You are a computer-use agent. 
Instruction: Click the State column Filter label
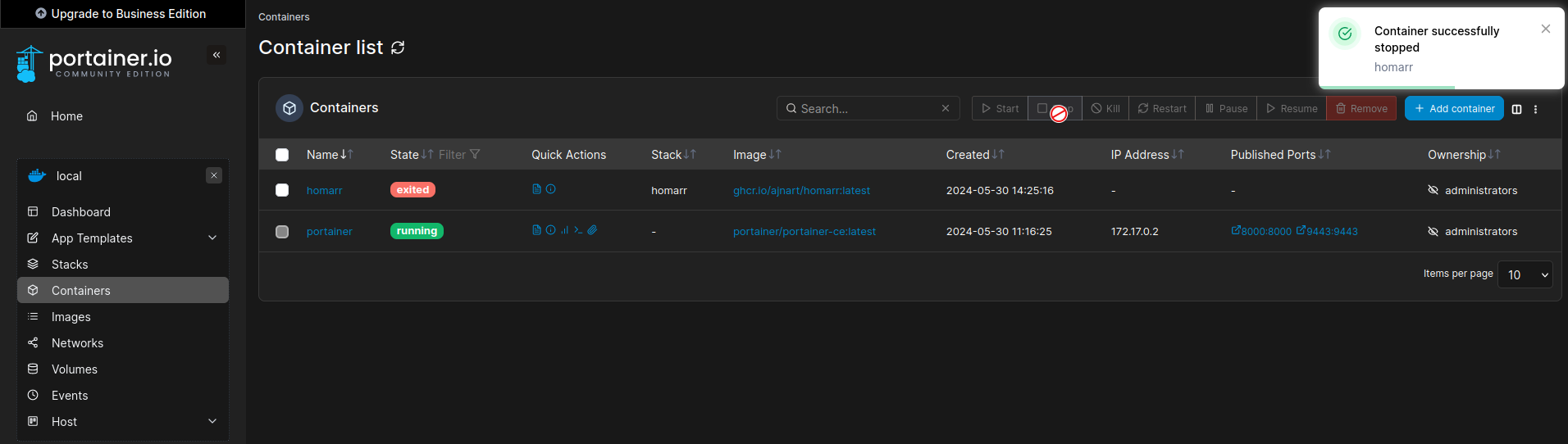tap(452, 155)
